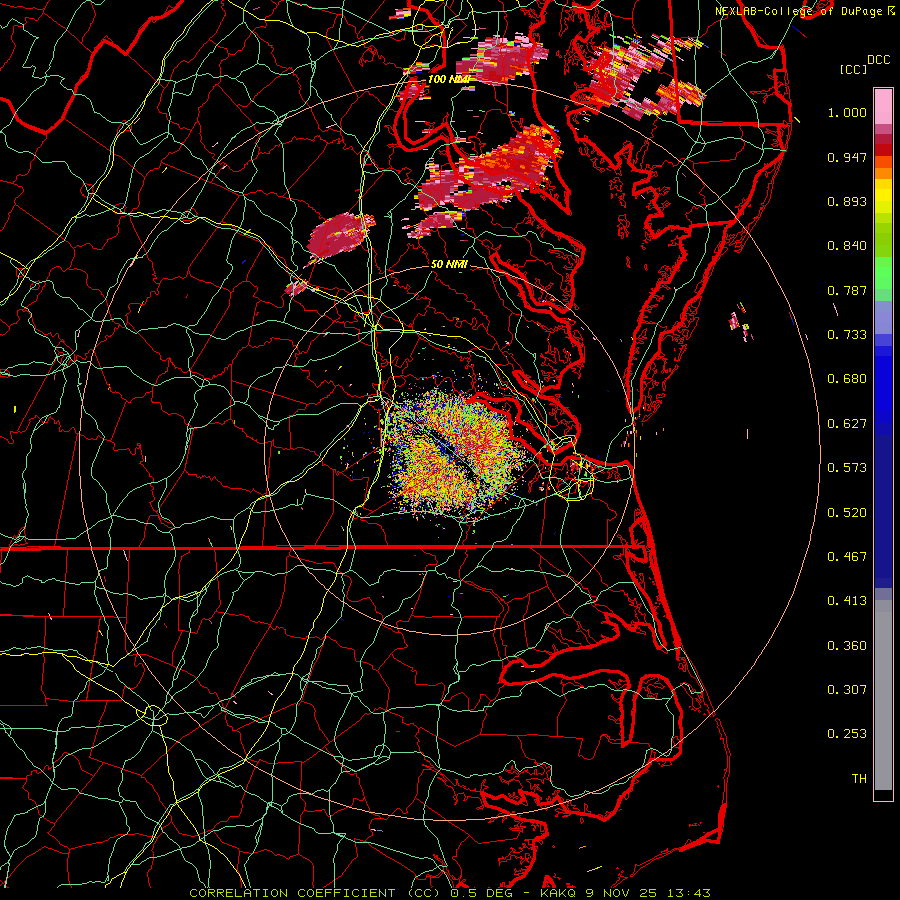
Task: Select the 0.360 legend value
Action: 847,646
